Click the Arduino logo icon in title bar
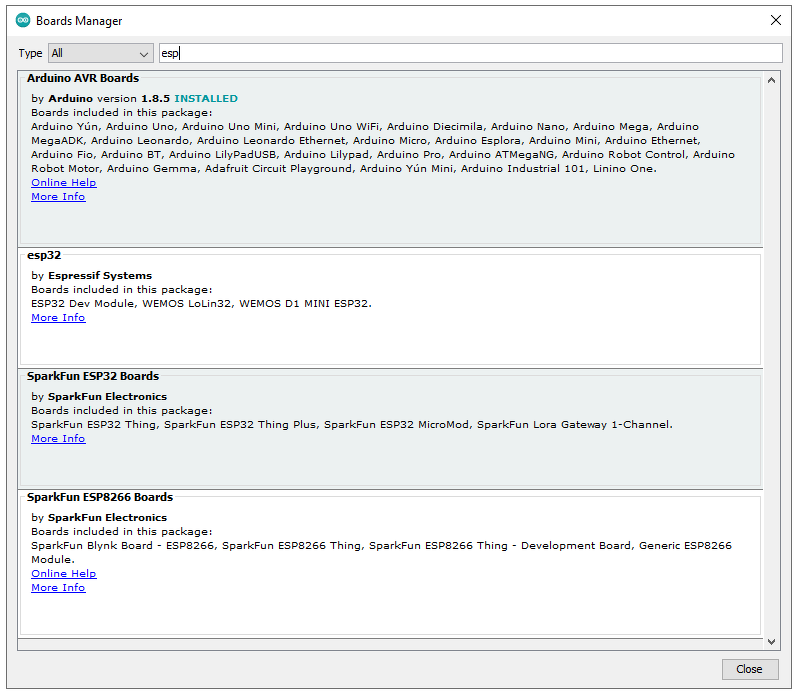Screen dimensions: 797x695 (x=23, y=20)
